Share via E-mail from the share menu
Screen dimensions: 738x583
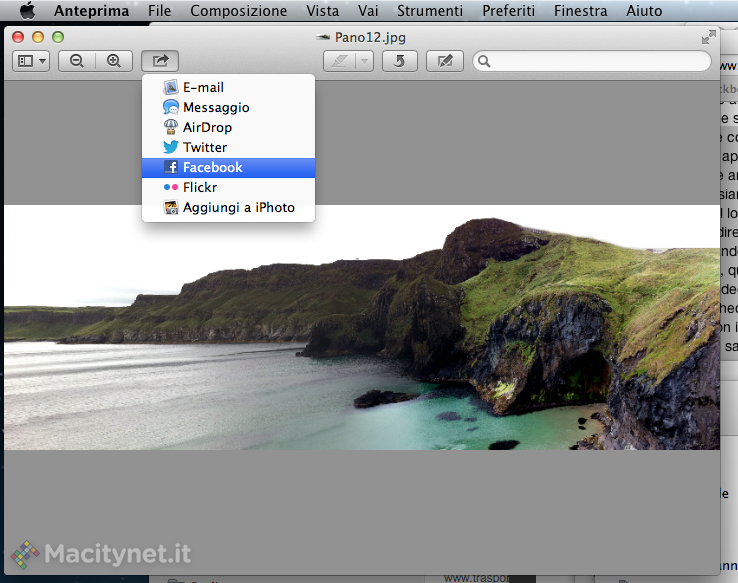pos(228,87)
